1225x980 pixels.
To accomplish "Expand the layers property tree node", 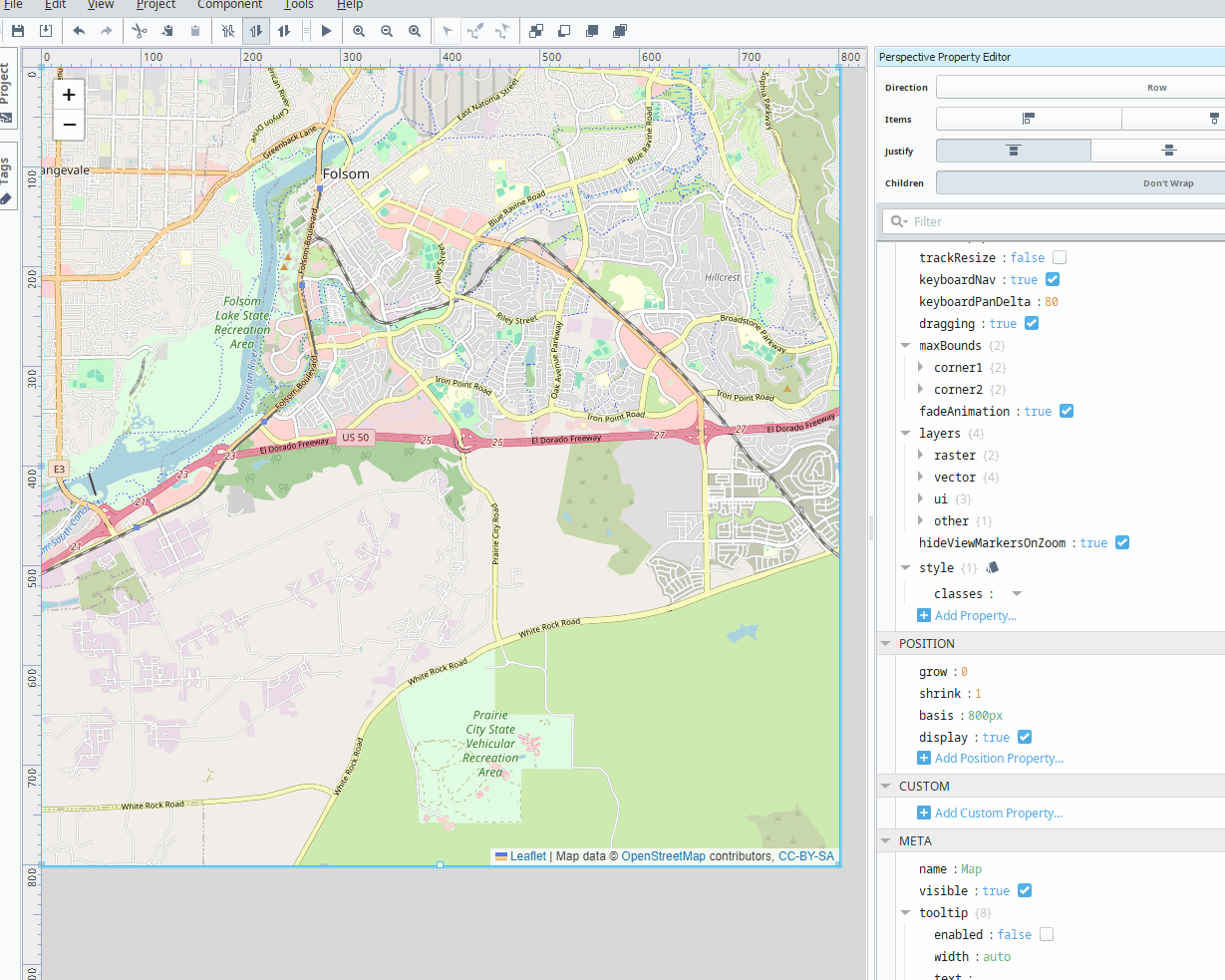I will [x=906, y=433].
